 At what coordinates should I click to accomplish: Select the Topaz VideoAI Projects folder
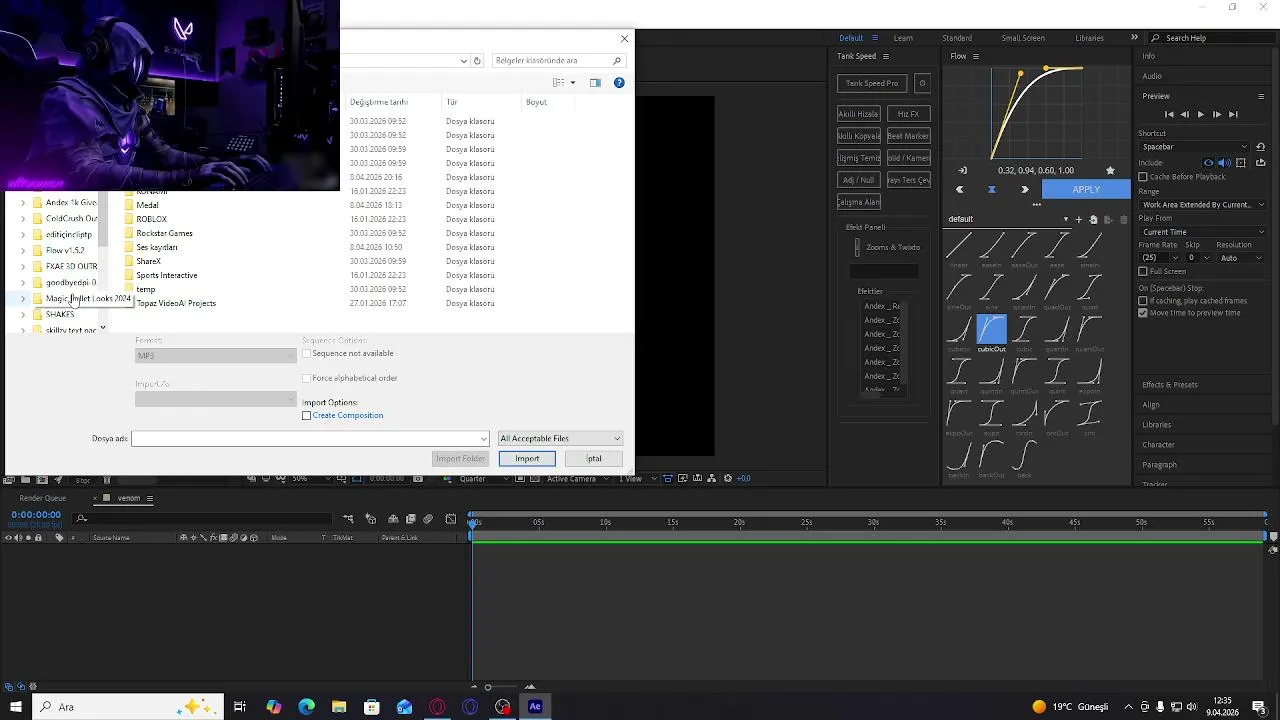coord(175,303)
